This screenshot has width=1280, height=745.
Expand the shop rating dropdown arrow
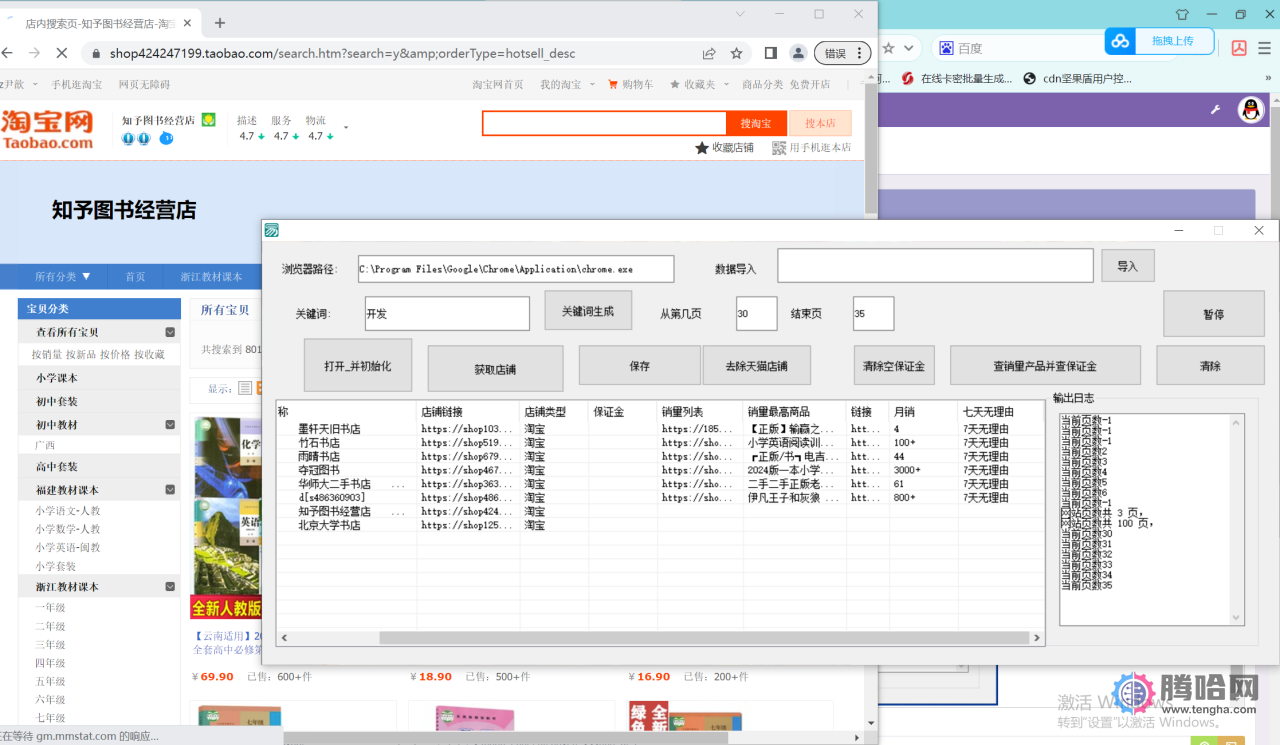point(346,128)
